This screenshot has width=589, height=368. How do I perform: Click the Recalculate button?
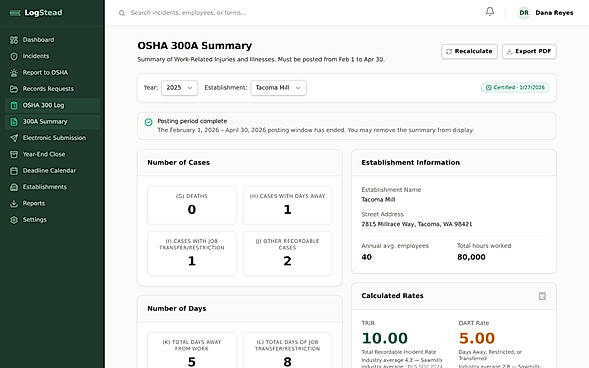469,51
